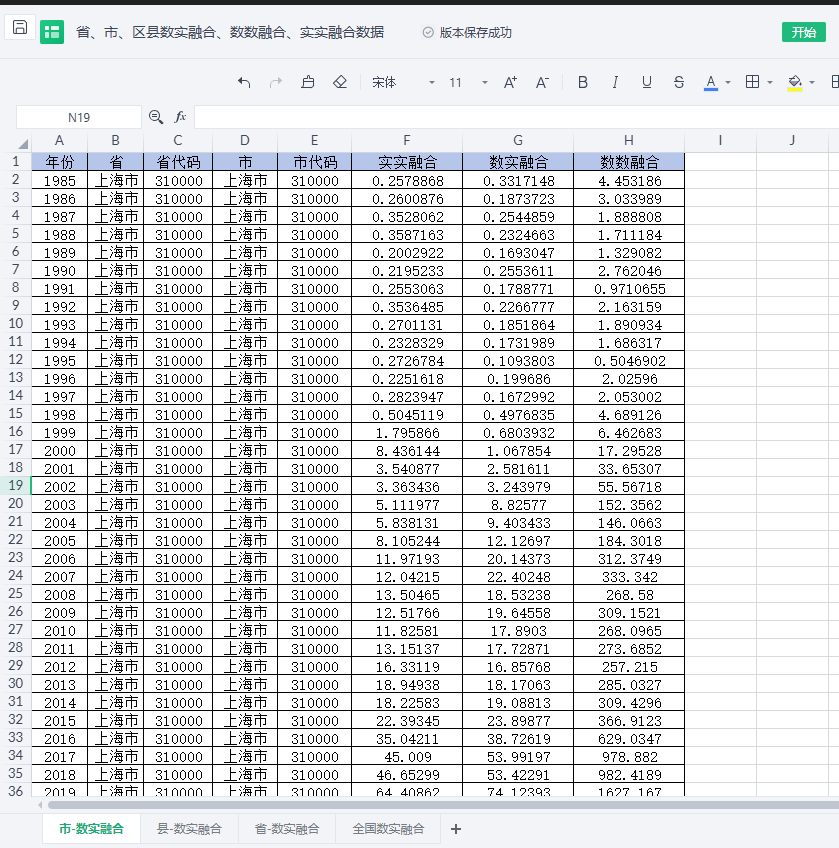Click the cell with value 22.40248

[518, 577]
